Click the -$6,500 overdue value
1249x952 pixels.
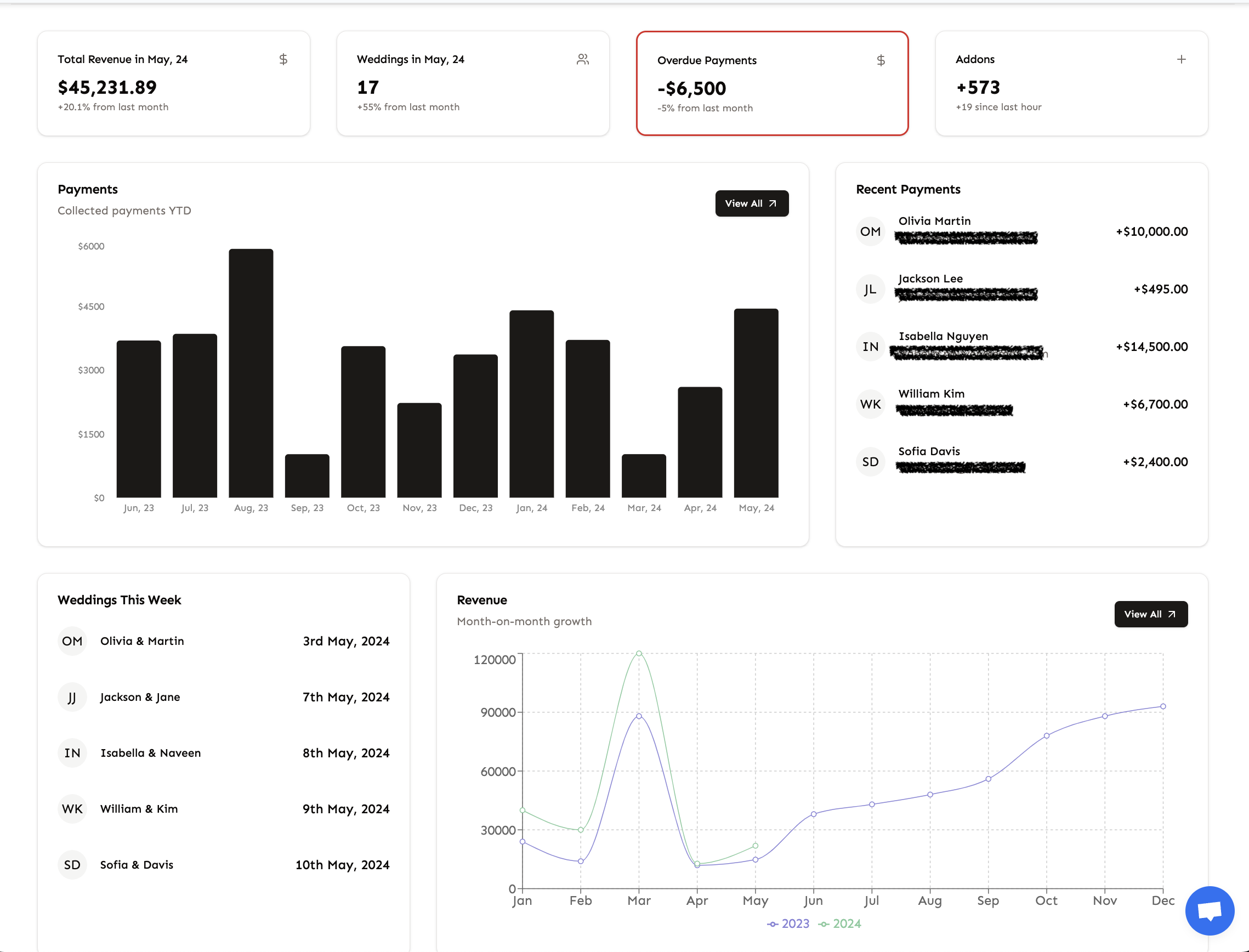tap(691, 88)
